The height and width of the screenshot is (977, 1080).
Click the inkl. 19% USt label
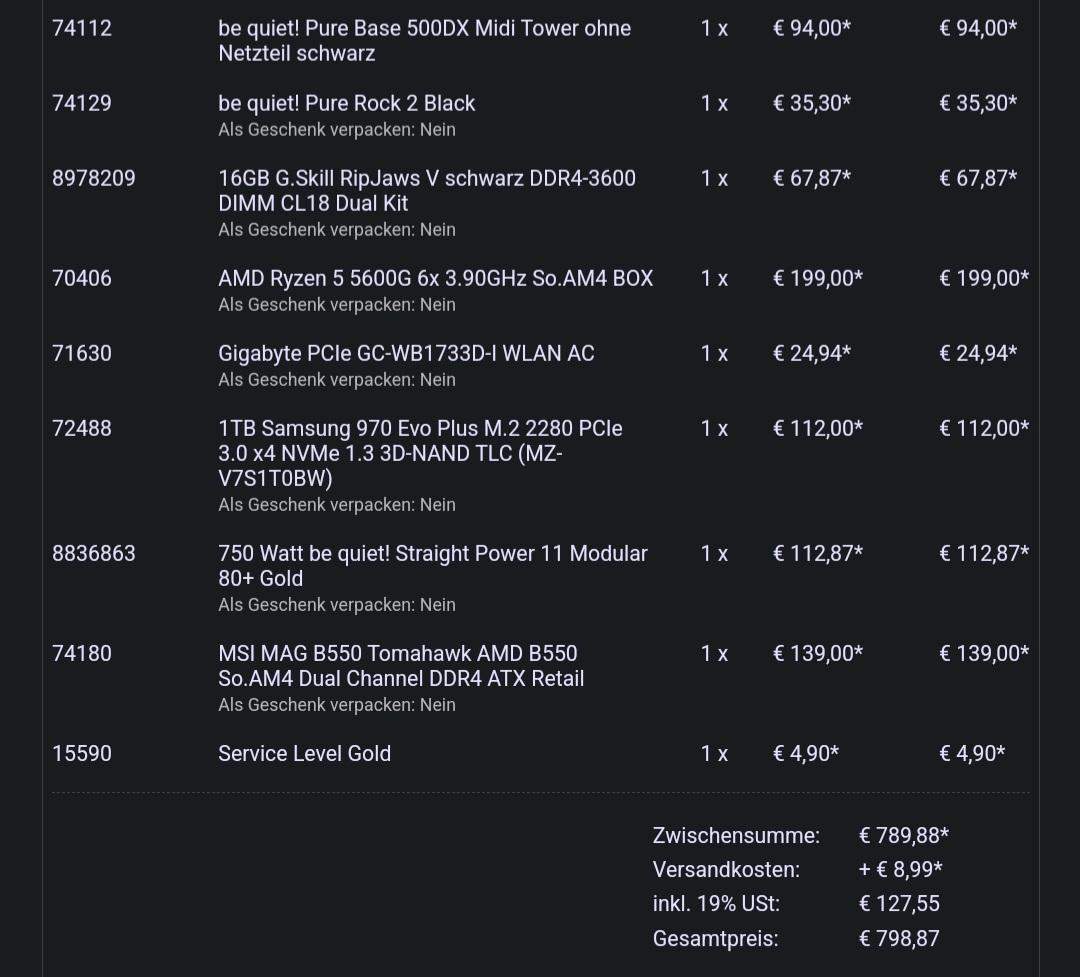(x=715, y=903)
